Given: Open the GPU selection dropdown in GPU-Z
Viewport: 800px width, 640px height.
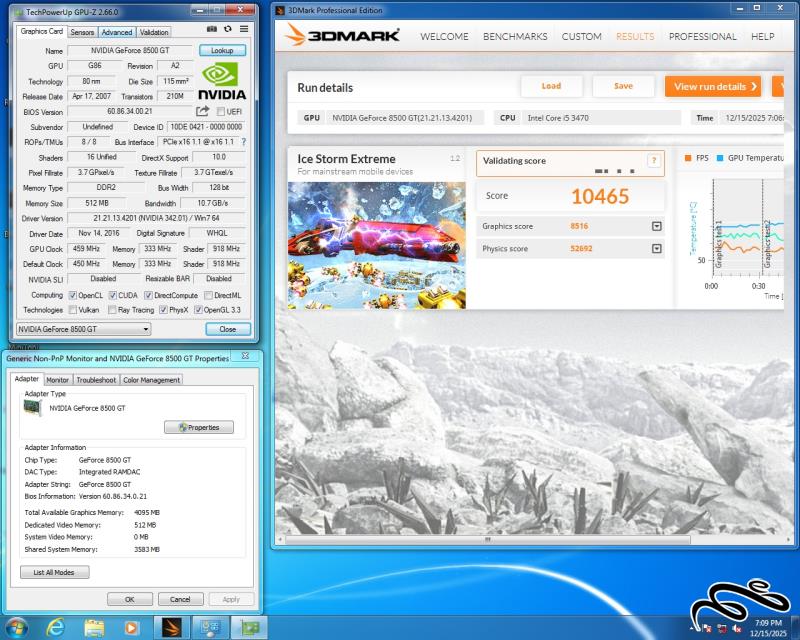Looking at the screenshot, I should coord(85,329).
